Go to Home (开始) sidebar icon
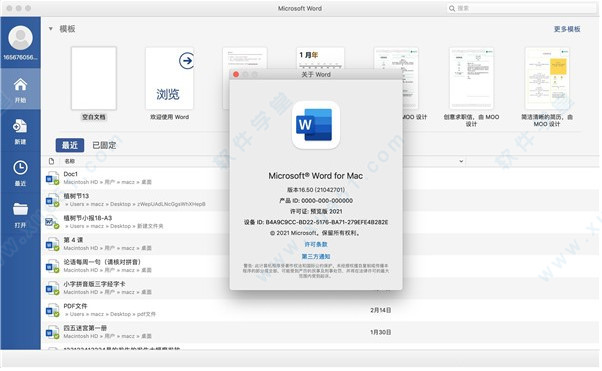 click(x=20, y=84)
